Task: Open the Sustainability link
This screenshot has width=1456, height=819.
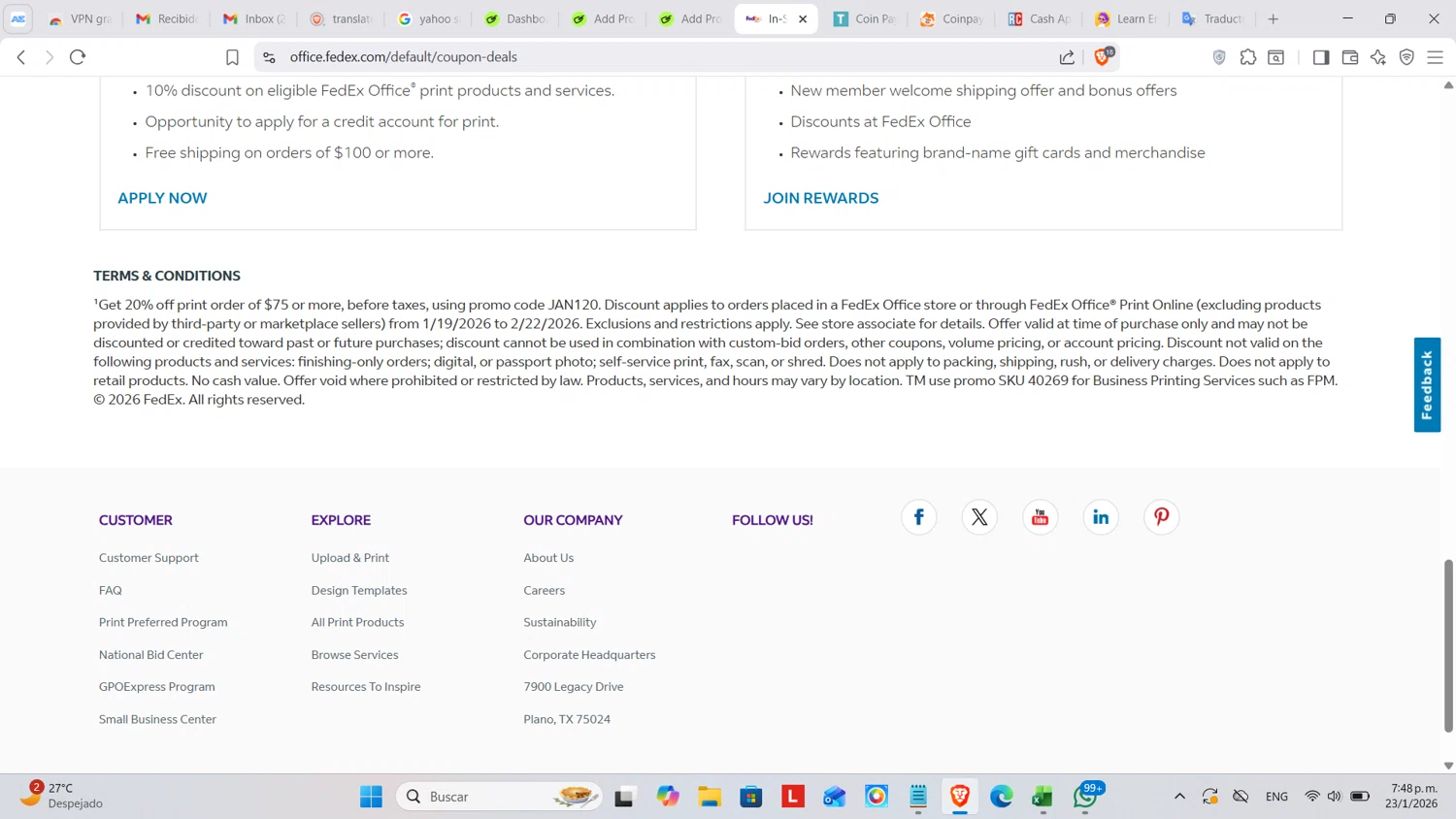Action: [560, 622]
